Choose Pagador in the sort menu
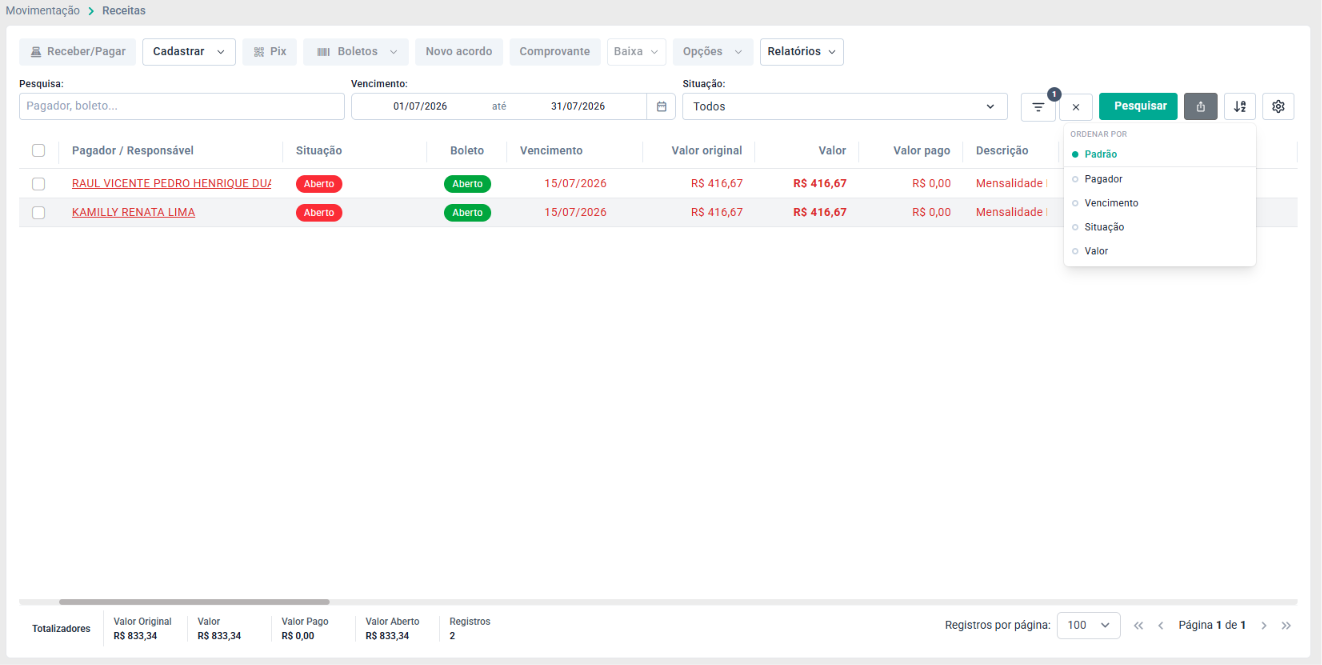The height and width of the screenshot is (665, 1322). pos(1103,179)
